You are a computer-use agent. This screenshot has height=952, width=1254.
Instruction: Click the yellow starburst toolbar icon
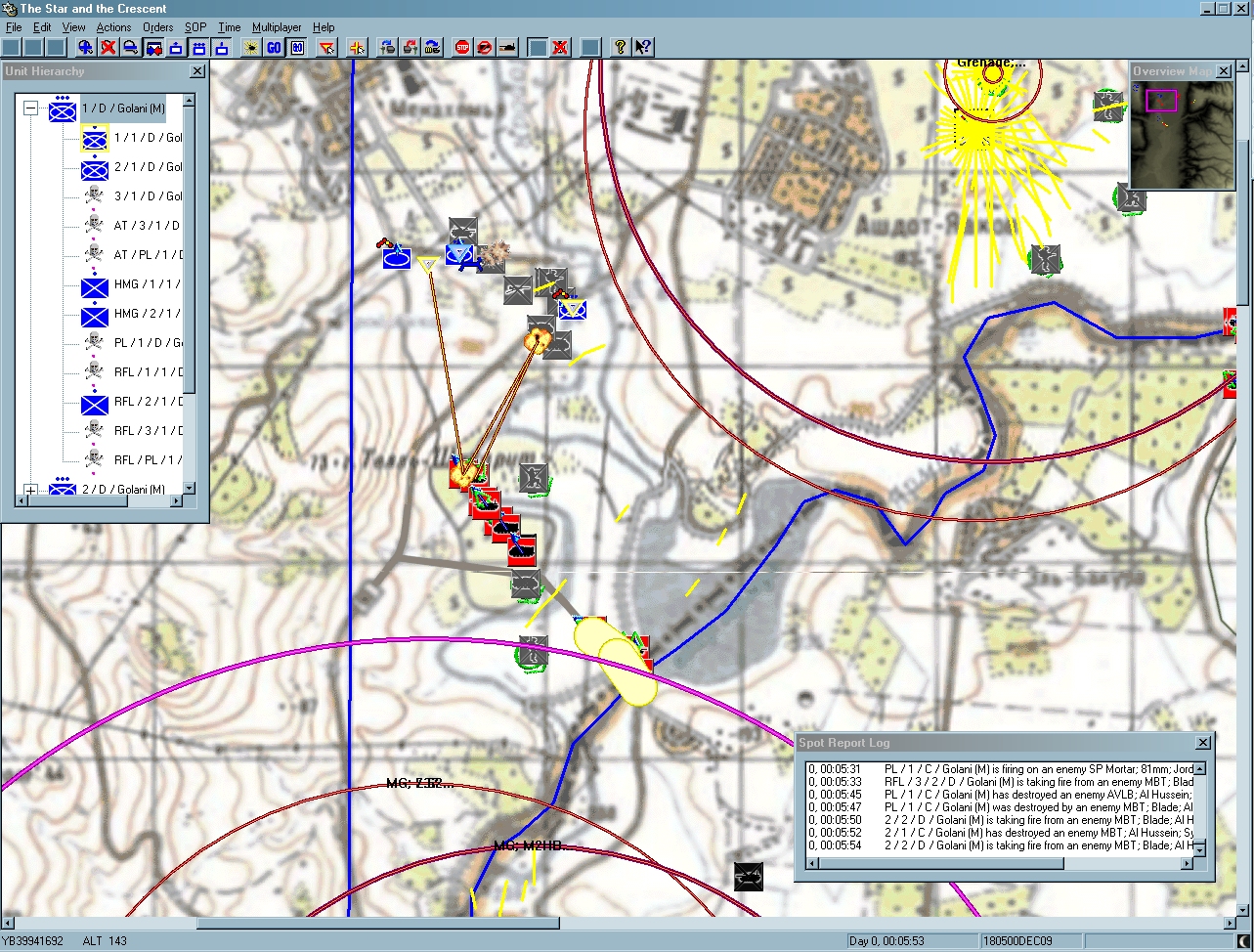[251, 47]
